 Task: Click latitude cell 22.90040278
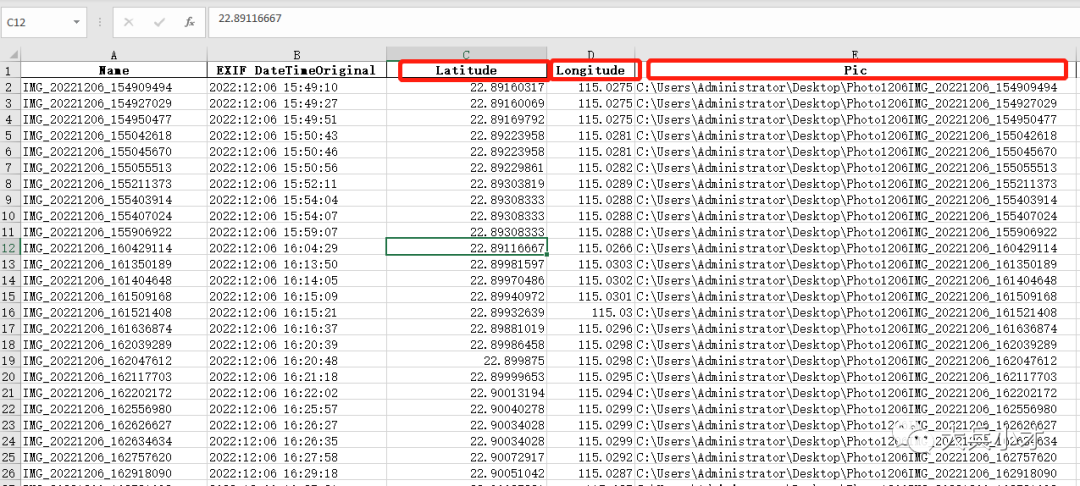pyautogui.click(x=466, y=408)
